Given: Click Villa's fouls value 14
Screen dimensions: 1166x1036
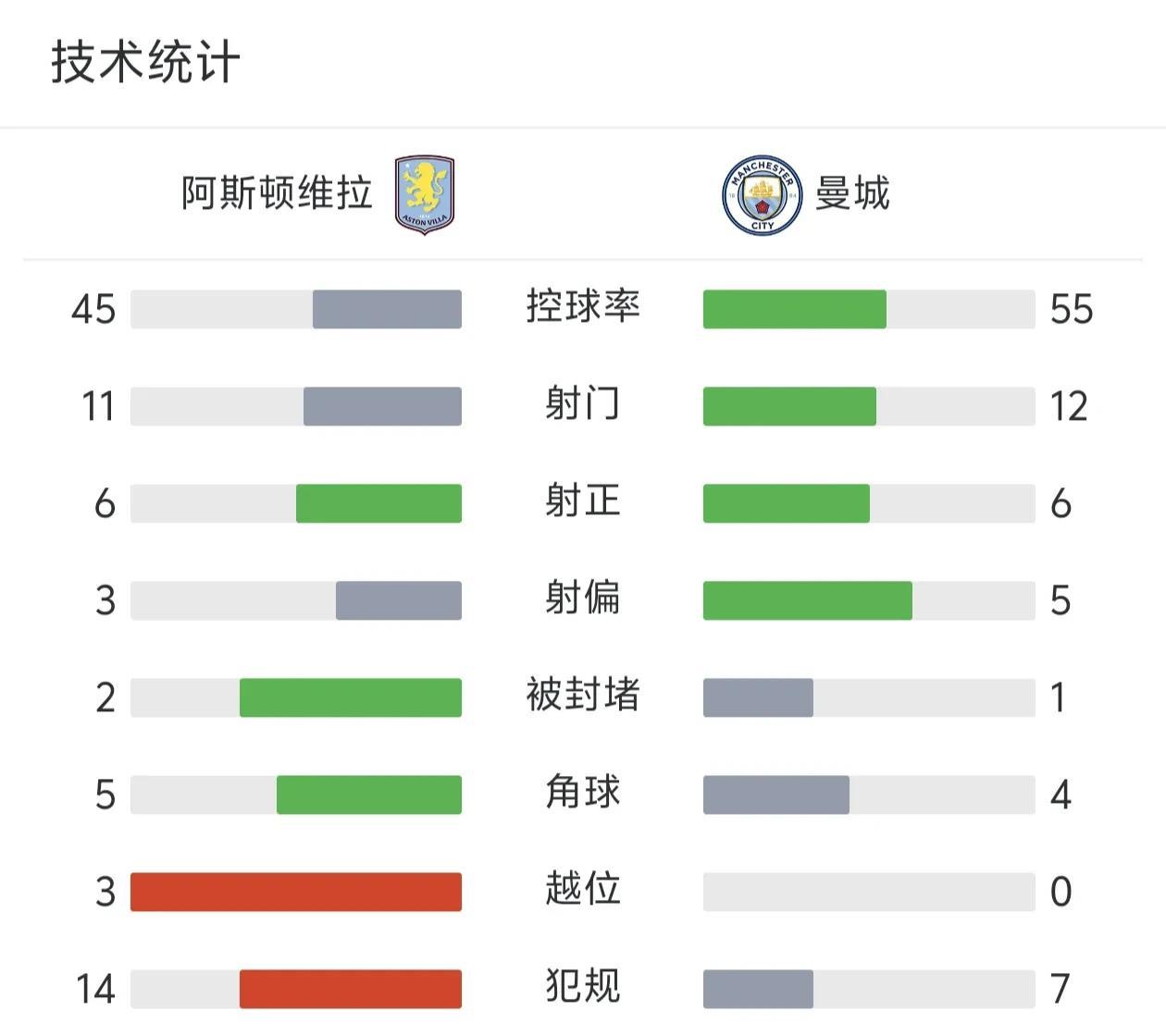Looking at the screenshot, I should (95, 989).
